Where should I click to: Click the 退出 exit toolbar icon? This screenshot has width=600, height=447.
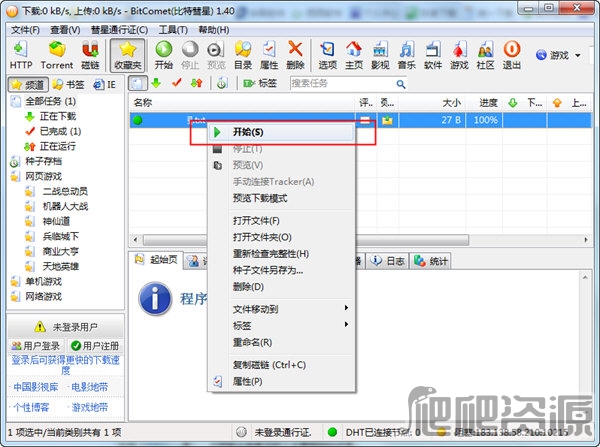pyautogui.click(x=511, y=54)
